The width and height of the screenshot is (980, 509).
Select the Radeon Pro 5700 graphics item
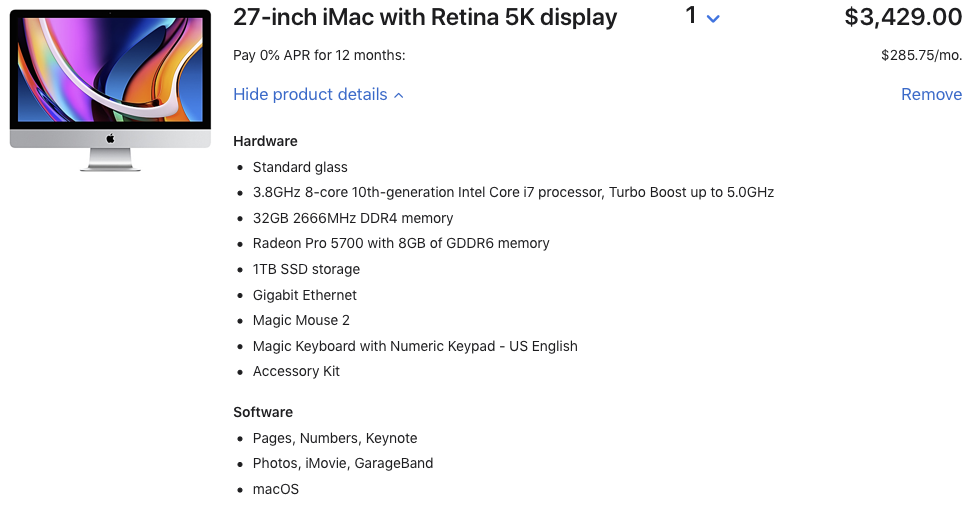[401, 243]
